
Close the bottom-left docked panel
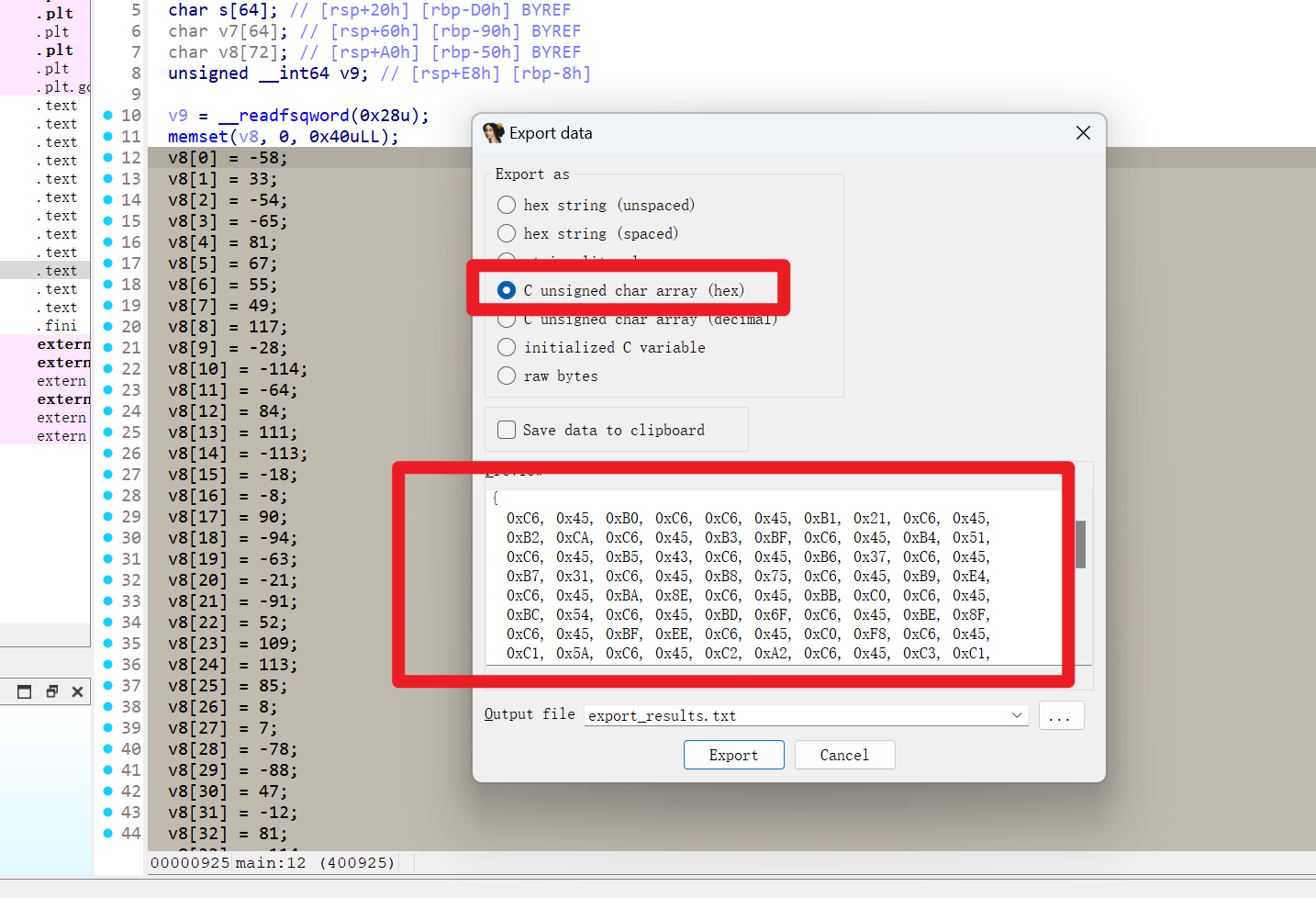[78, 691]
